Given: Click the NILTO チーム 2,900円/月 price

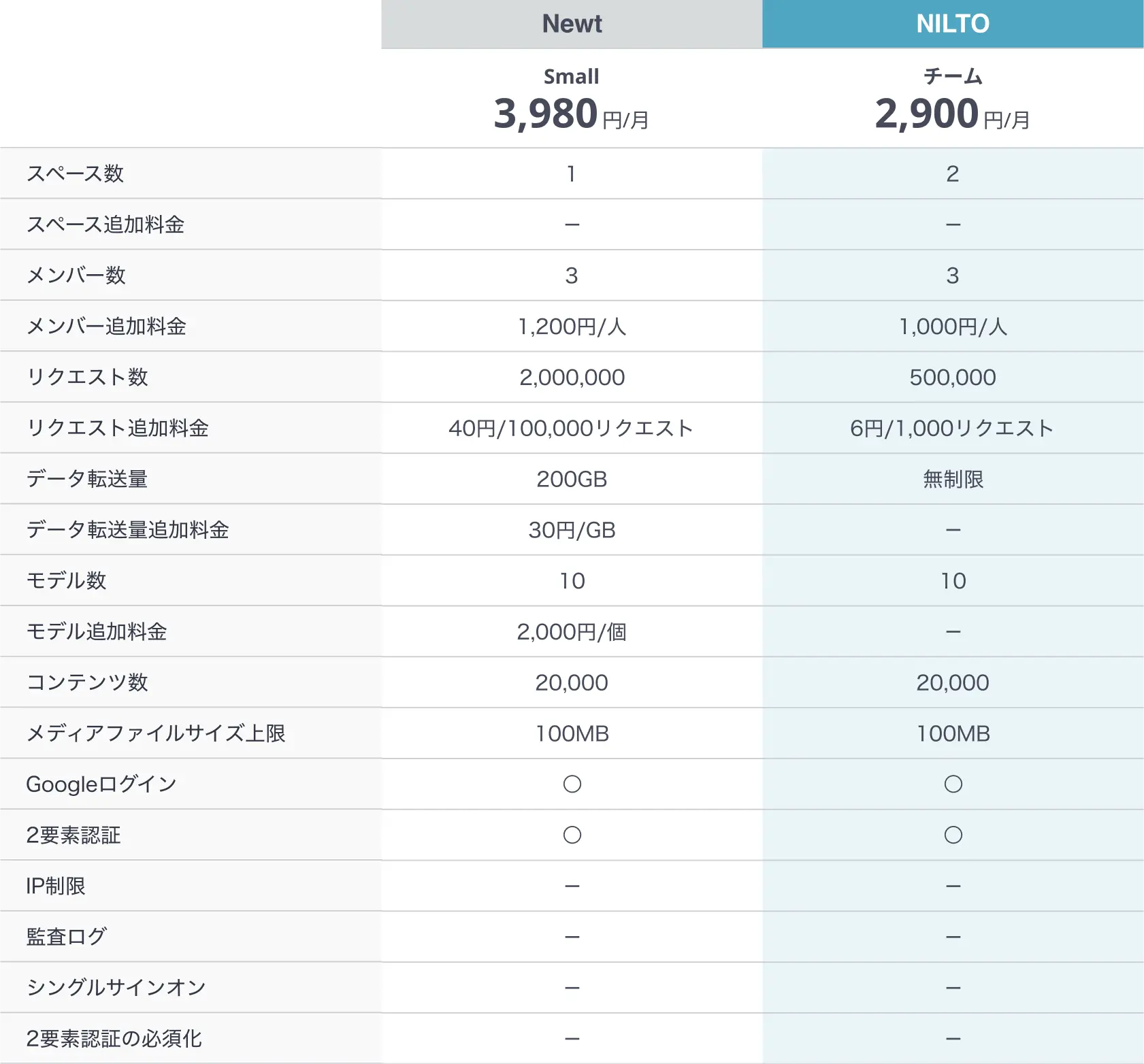Looking at the screenshot, I should [x=953, y=113].
